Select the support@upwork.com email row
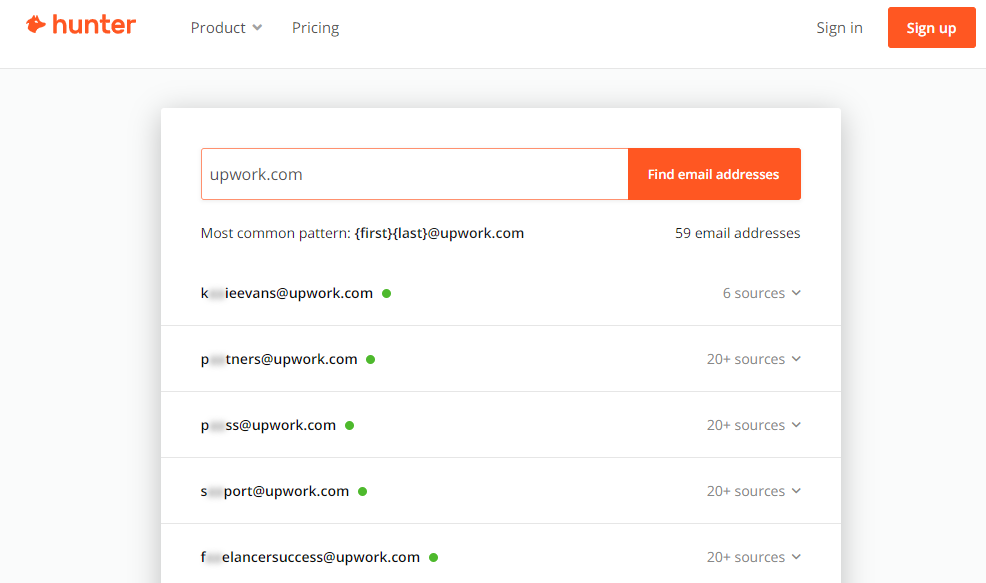This screenshot has width=986, height=583. (275, 491)
